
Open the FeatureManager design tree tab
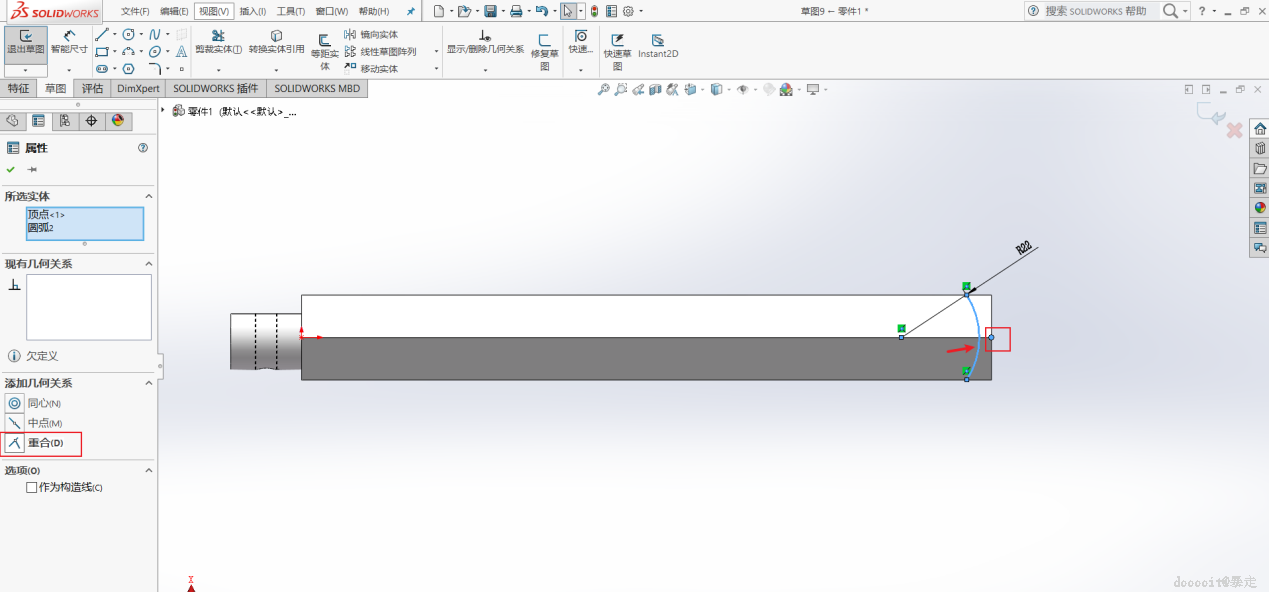[12, 121]
